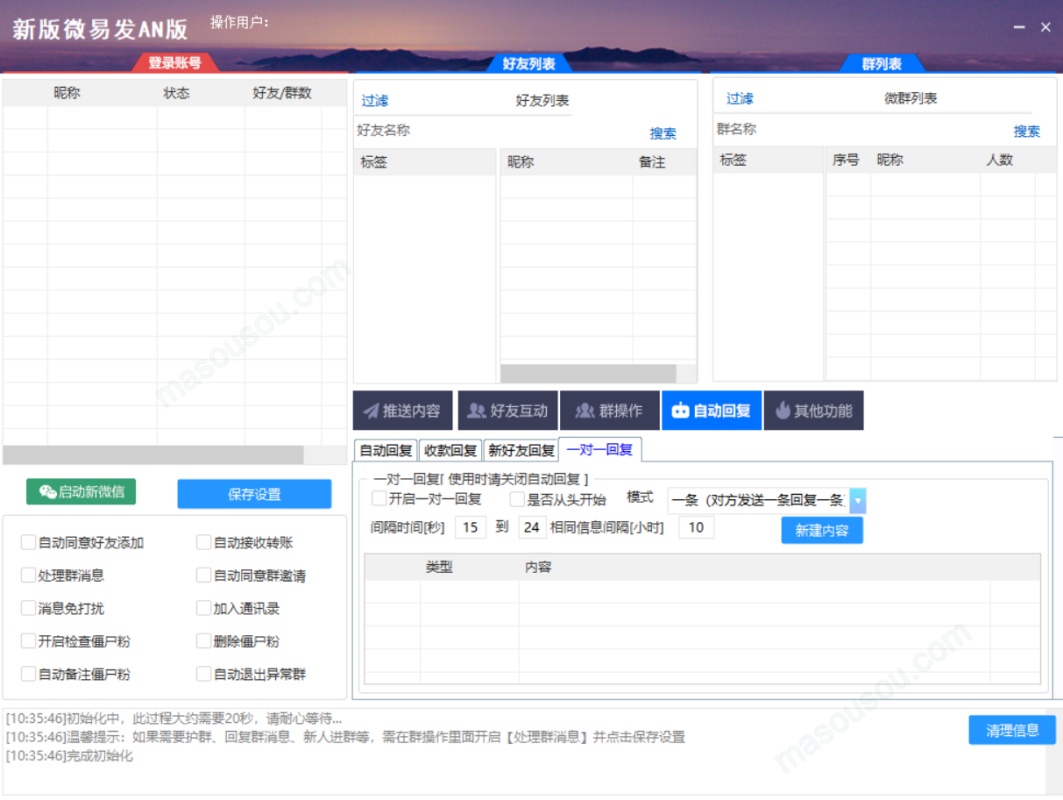Screen dimensions: 1063x800
Task: Click the 群名称 search field
Action: point(861,129)
